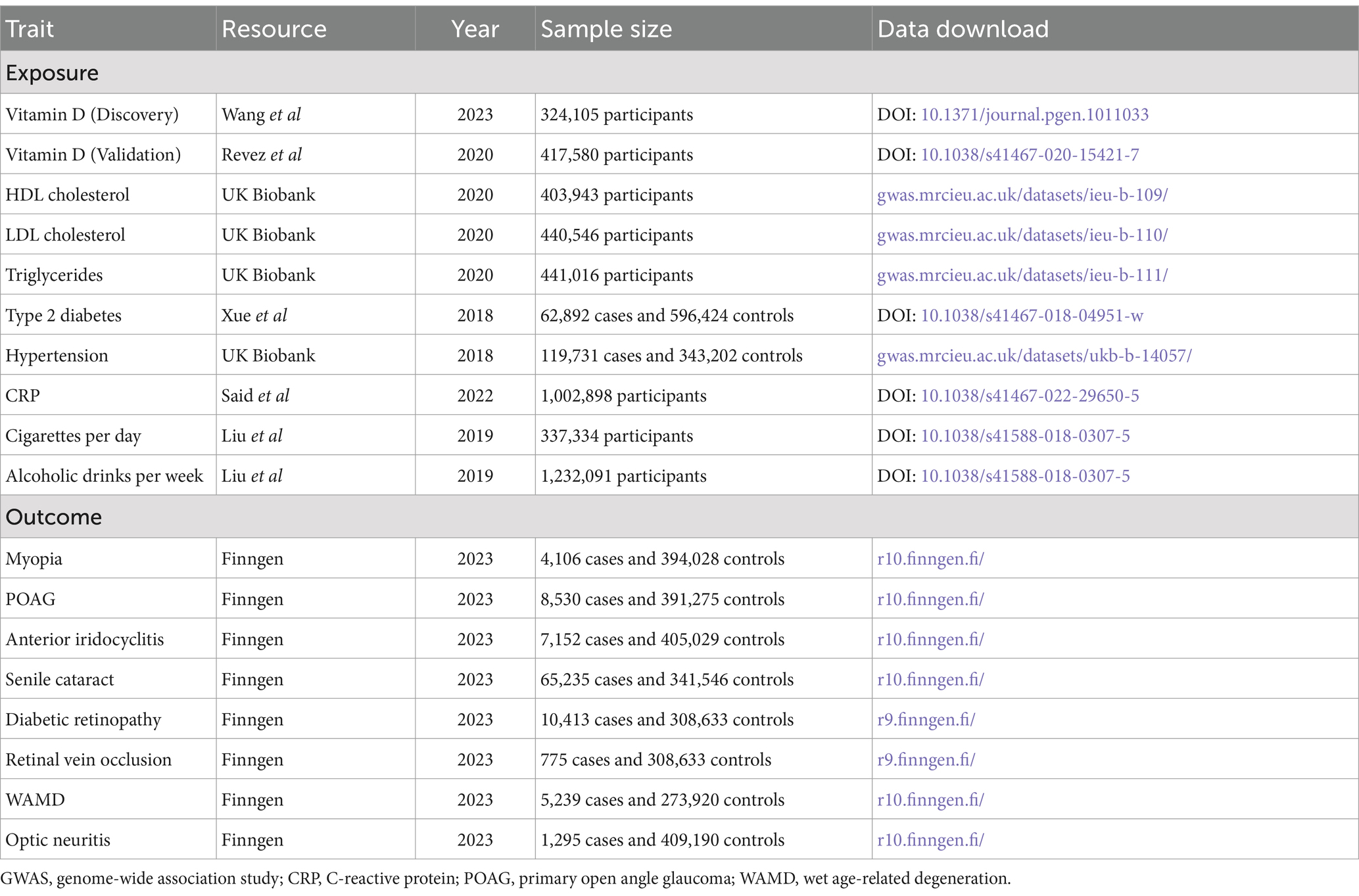Open Senile cataract r10.finngen.fi link
The image size is (1359, 896).
[x=930, y=679]
